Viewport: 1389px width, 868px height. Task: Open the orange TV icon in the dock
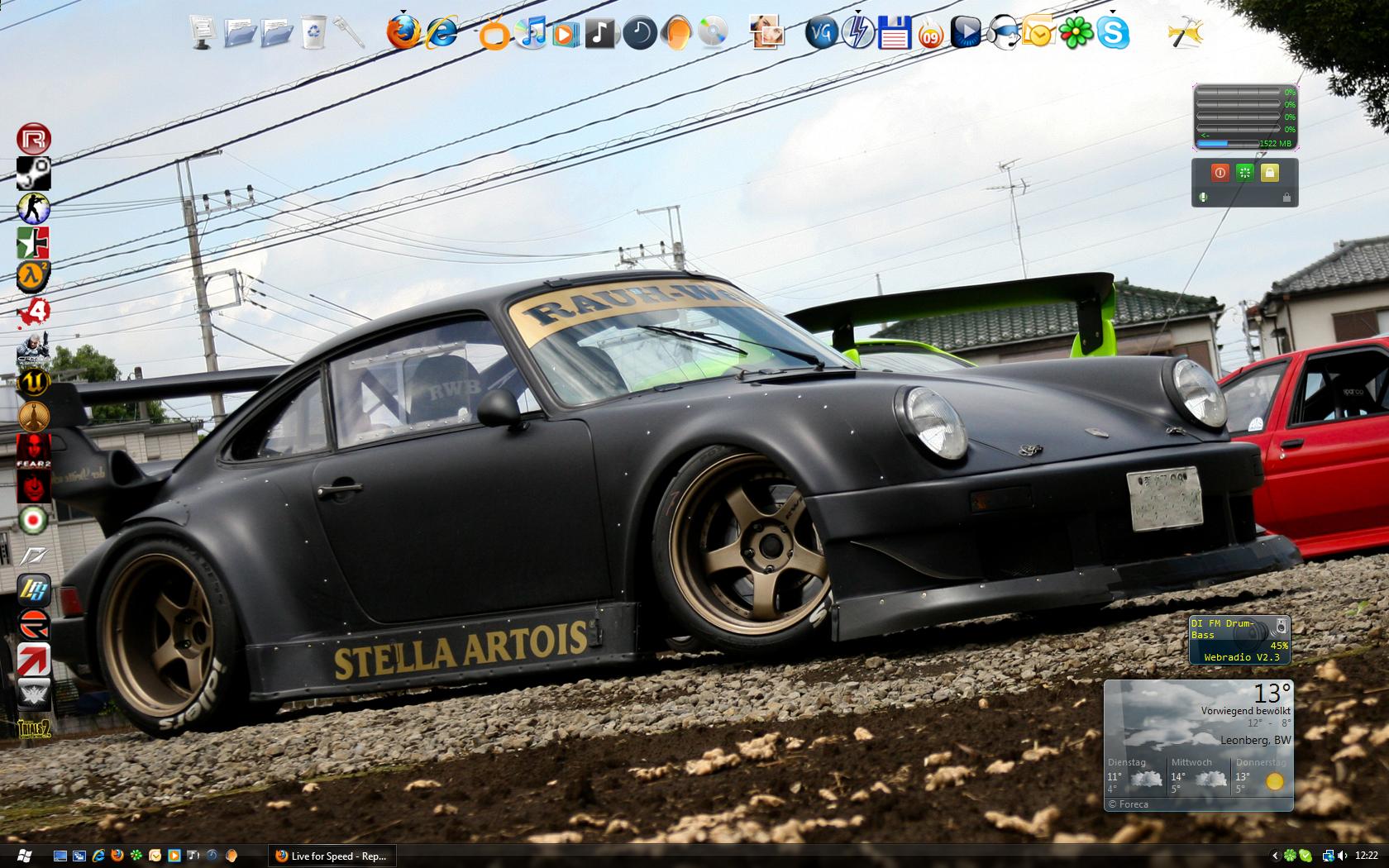point(494,34)
